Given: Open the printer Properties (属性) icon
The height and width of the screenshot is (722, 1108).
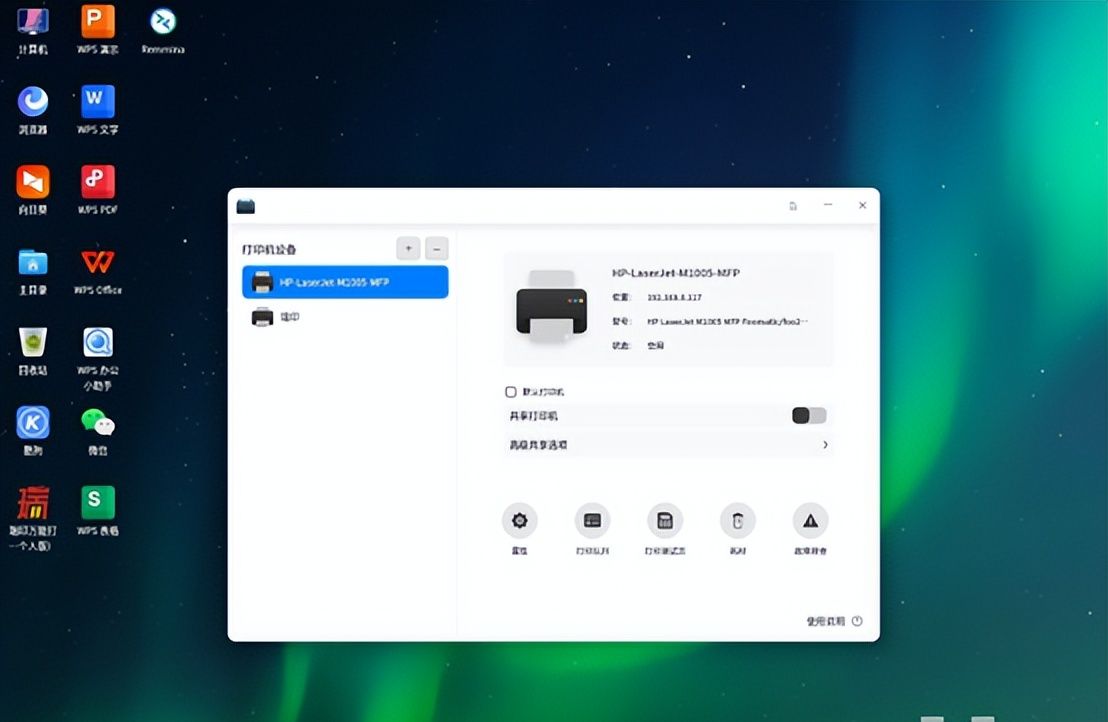Looking at the screenshot, I should 519,520.
